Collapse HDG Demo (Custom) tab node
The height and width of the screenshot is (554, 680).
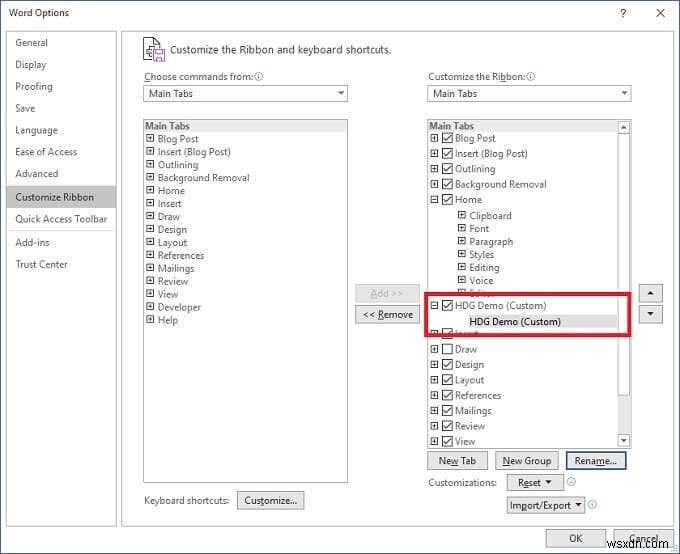[434, 305]
